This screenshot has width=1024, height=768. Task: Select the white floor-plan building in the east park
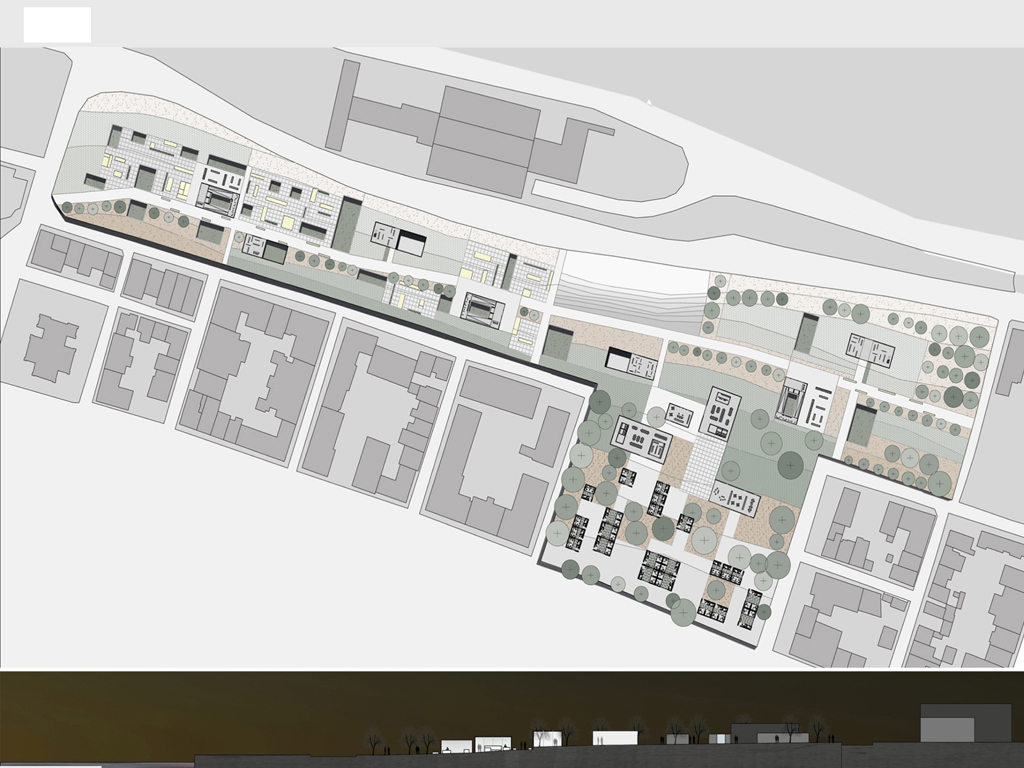[869, 350]
